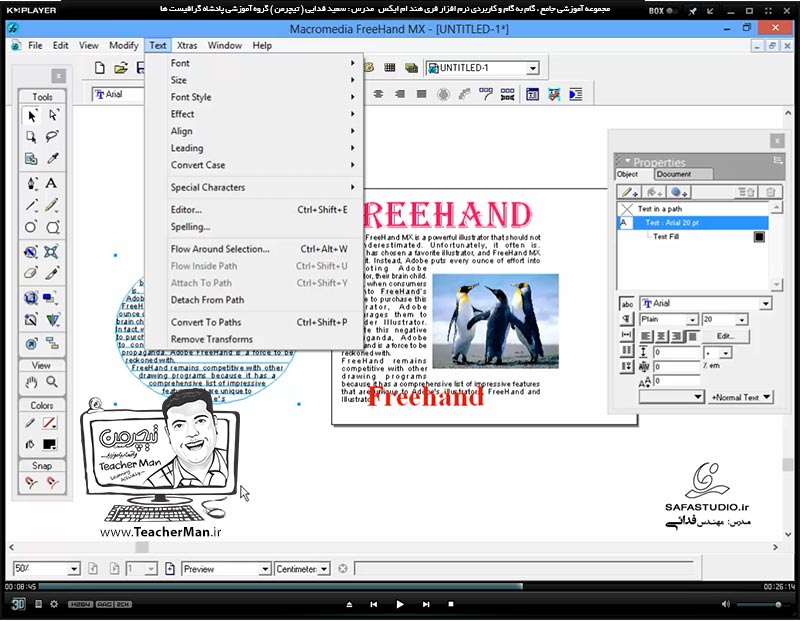Pick the Eyedropper tool
Image resolution: width=800 pixels, height=621 pixels.
tap(53, 159)
